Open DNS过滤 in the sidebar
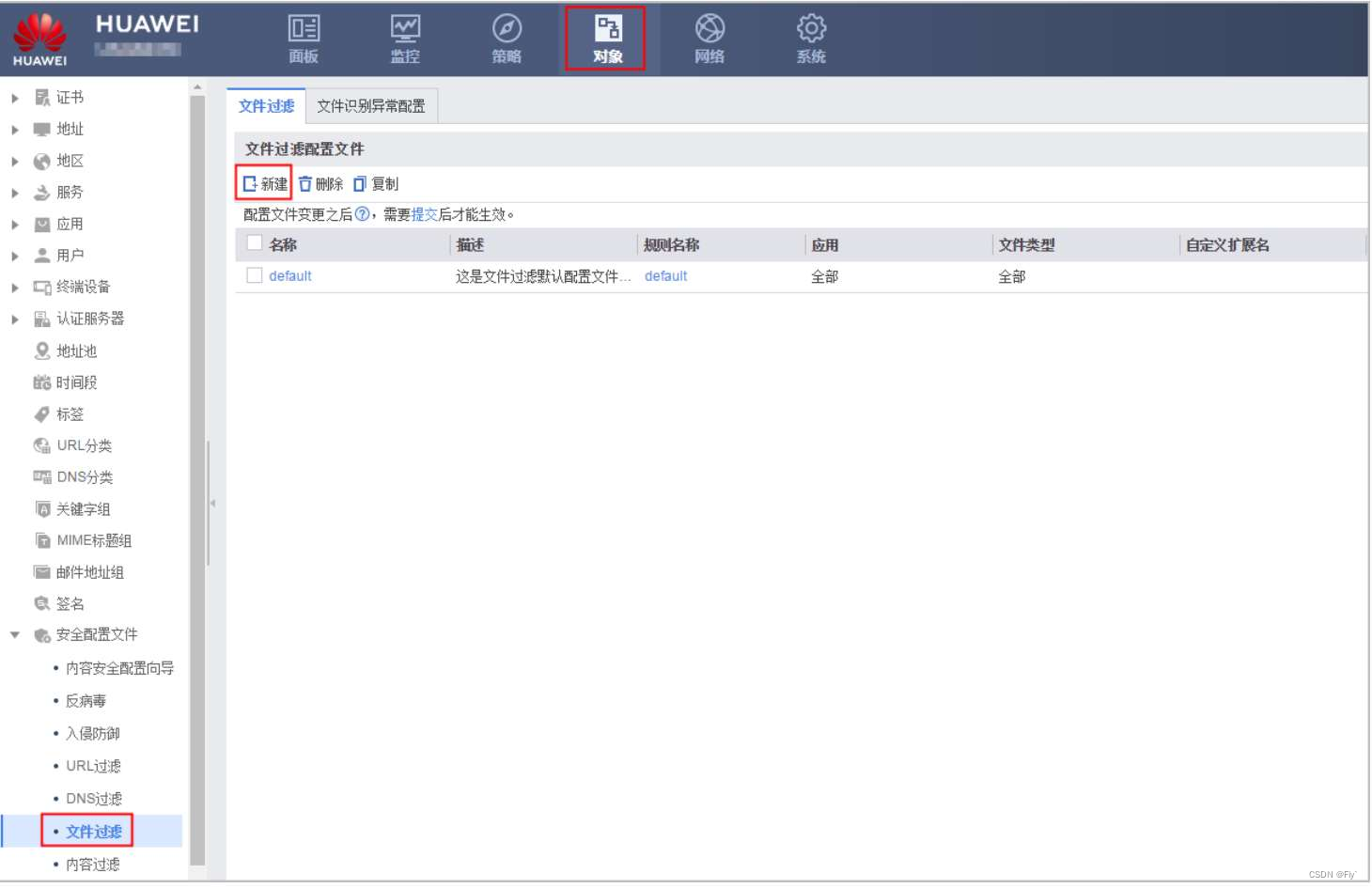The height and width of the screenshot is (888, 1372). coord(94,799)
